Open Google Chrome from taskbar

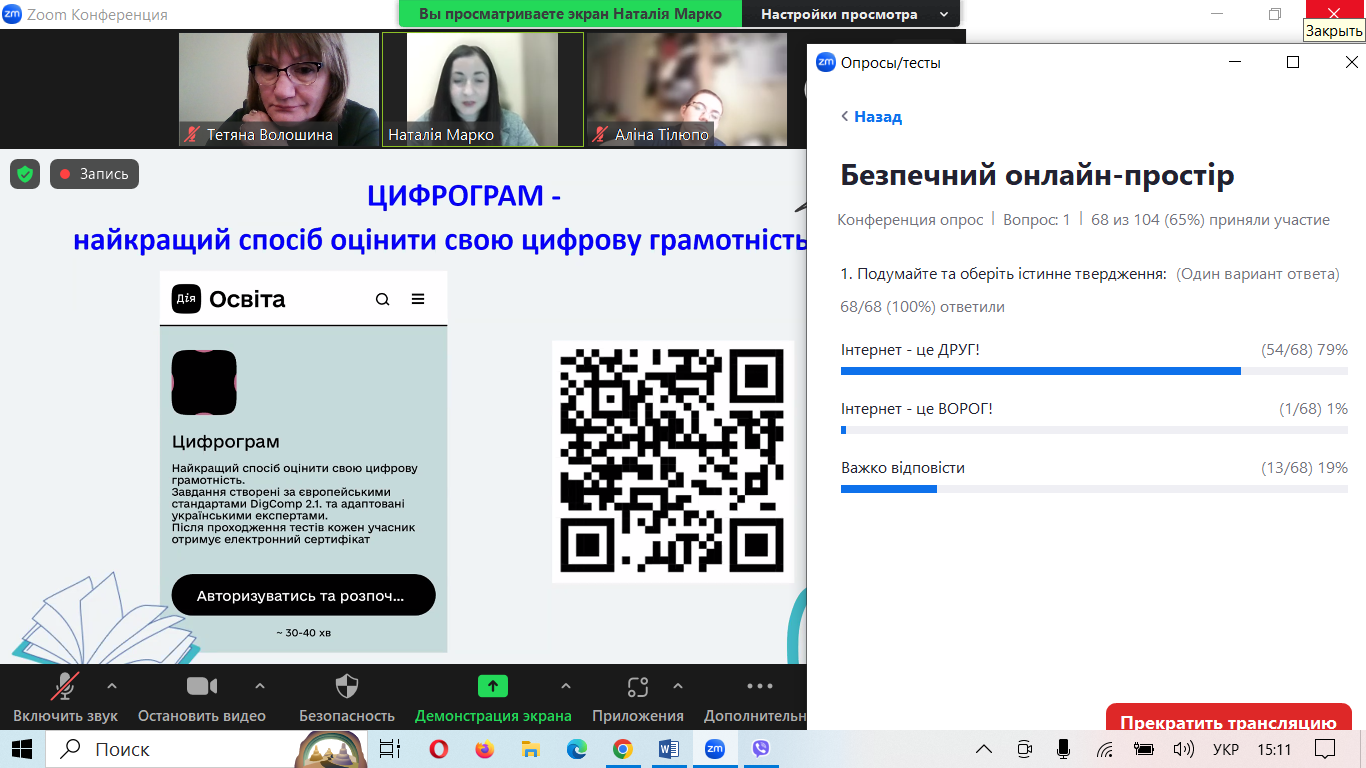tap(623, 749)
